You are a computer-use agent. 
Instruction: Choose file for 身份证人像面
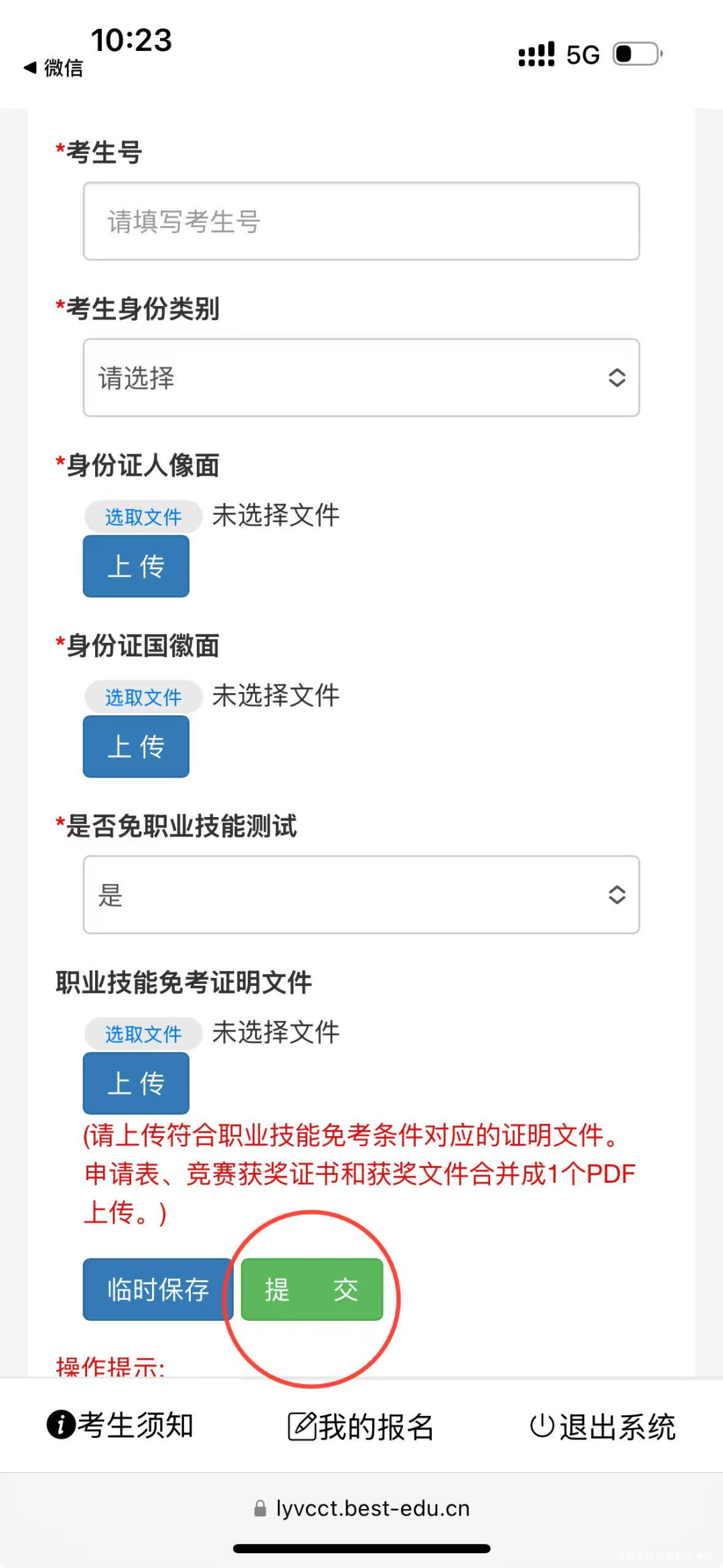click(x=143, y=516)
